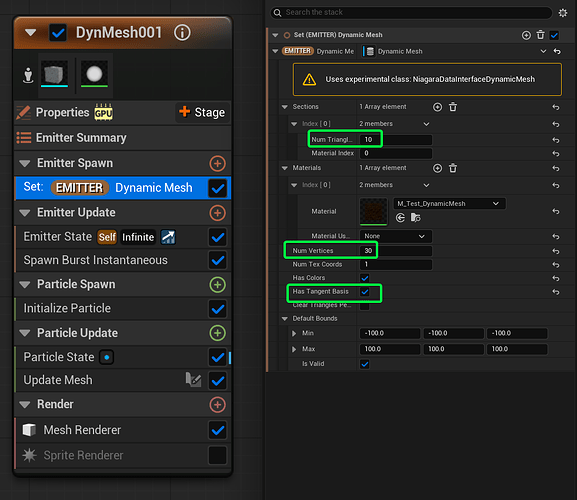
Task: Collapse the Default Bounds section
Action: point(284,319)
